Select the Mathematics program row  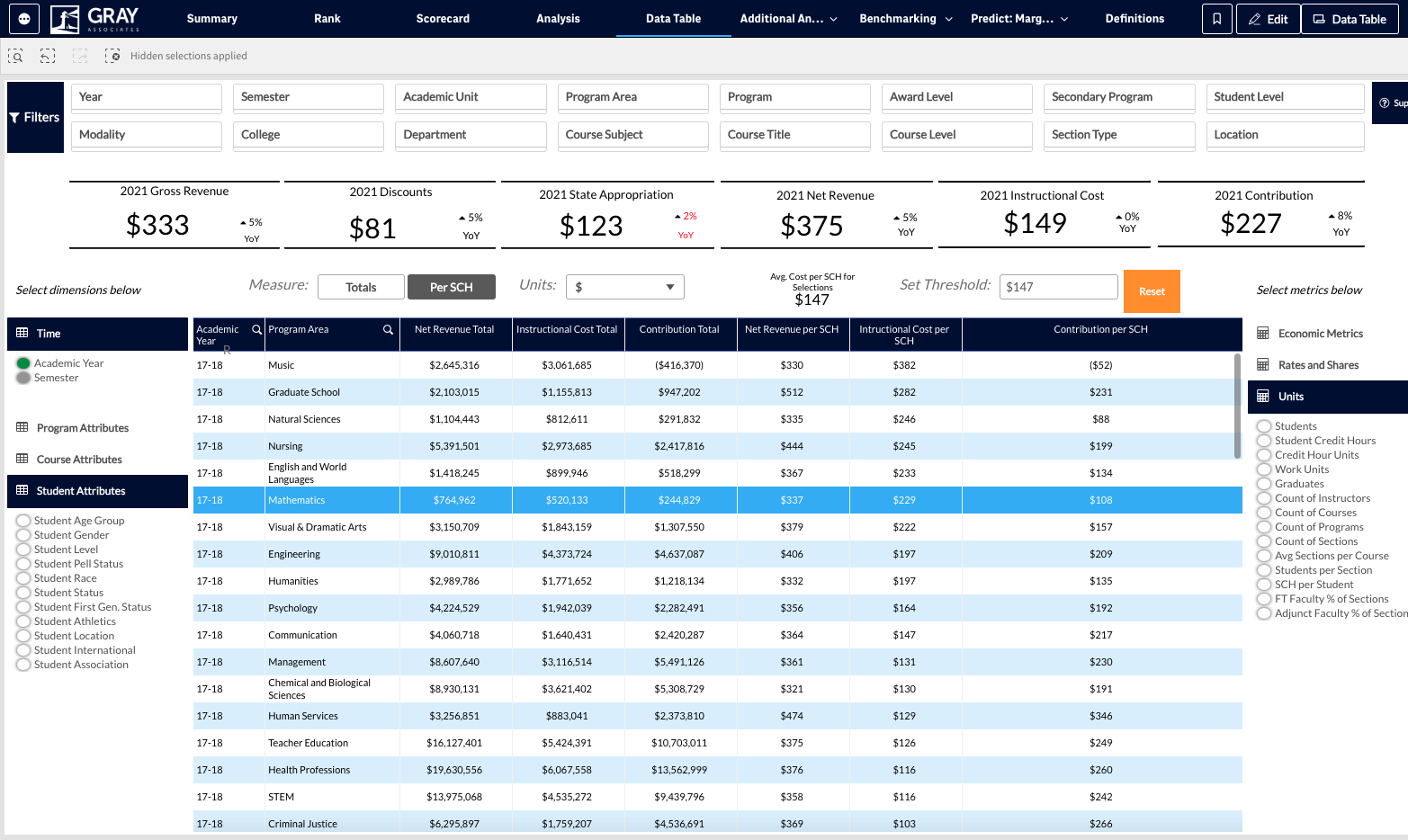point(717,500)
